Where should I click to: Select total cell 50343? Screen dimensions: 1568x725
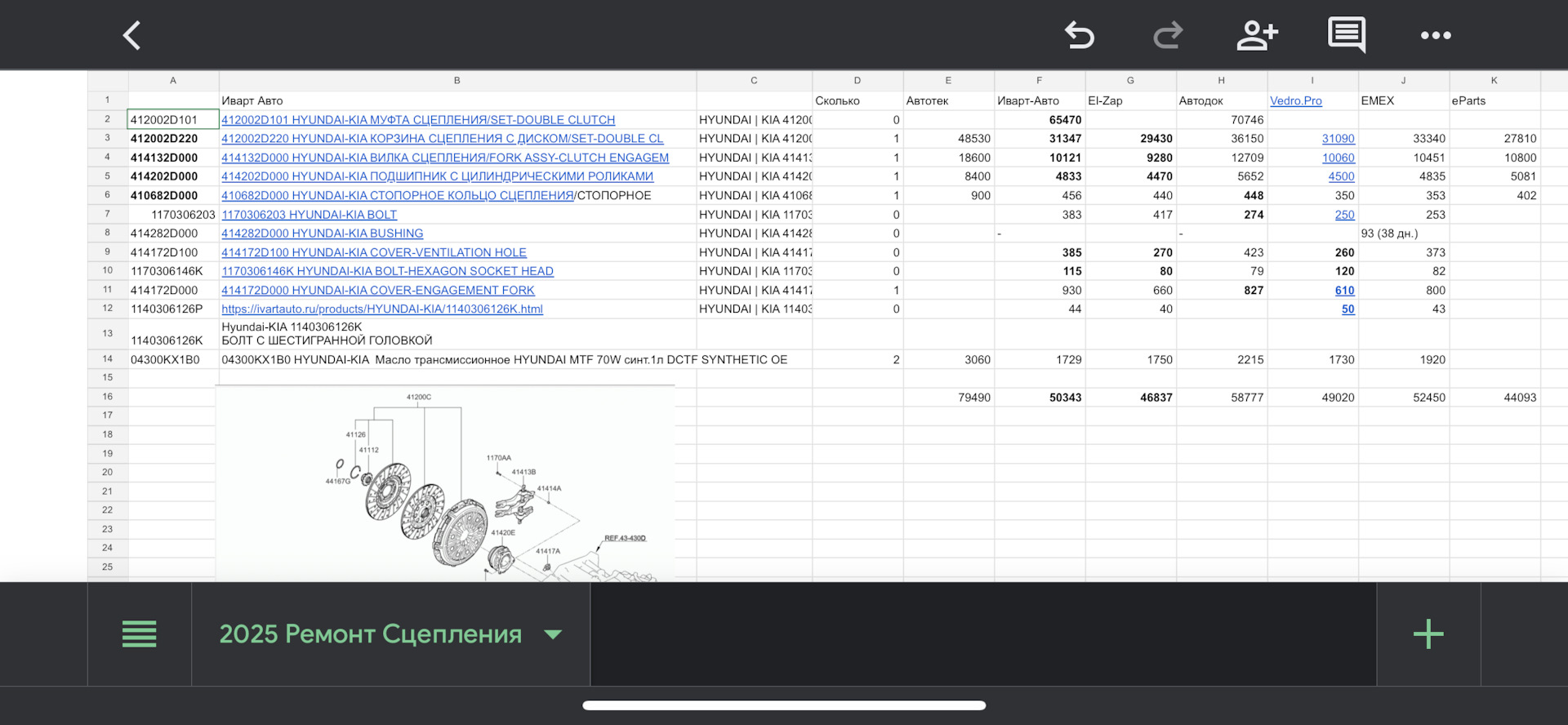pyautogui.click(x=1040, y=398)
